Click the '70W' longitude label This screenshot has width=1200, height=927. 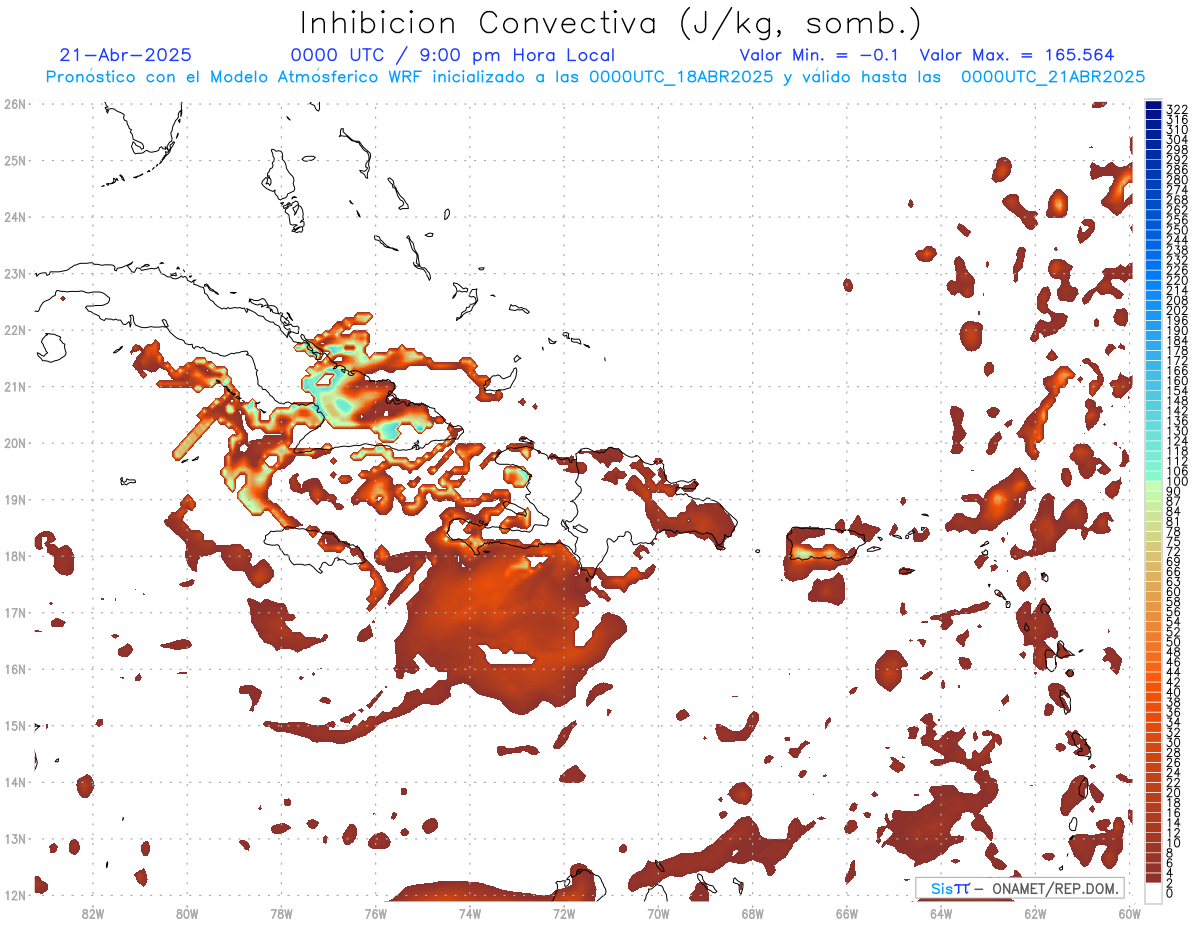click(658, 913)
